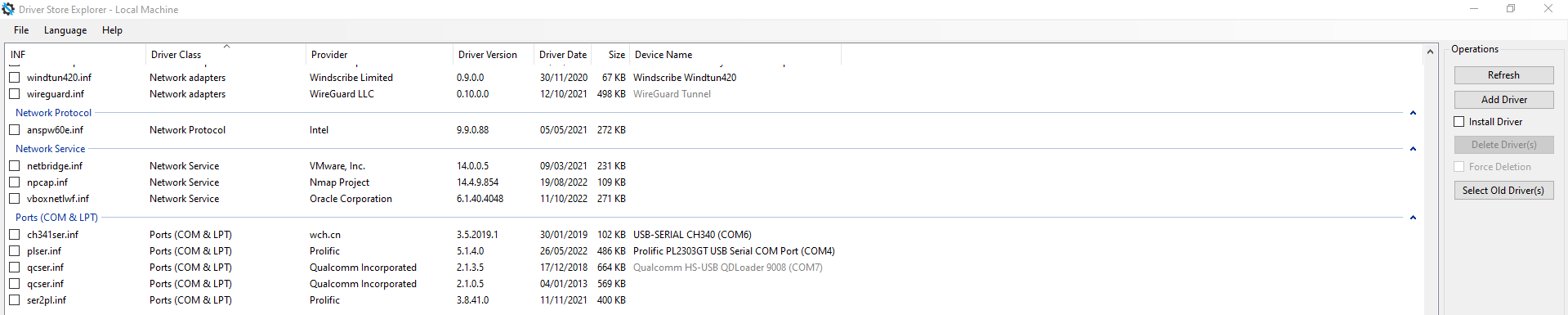Select the ch341ser.inf driver checkbox

[14, 234]
